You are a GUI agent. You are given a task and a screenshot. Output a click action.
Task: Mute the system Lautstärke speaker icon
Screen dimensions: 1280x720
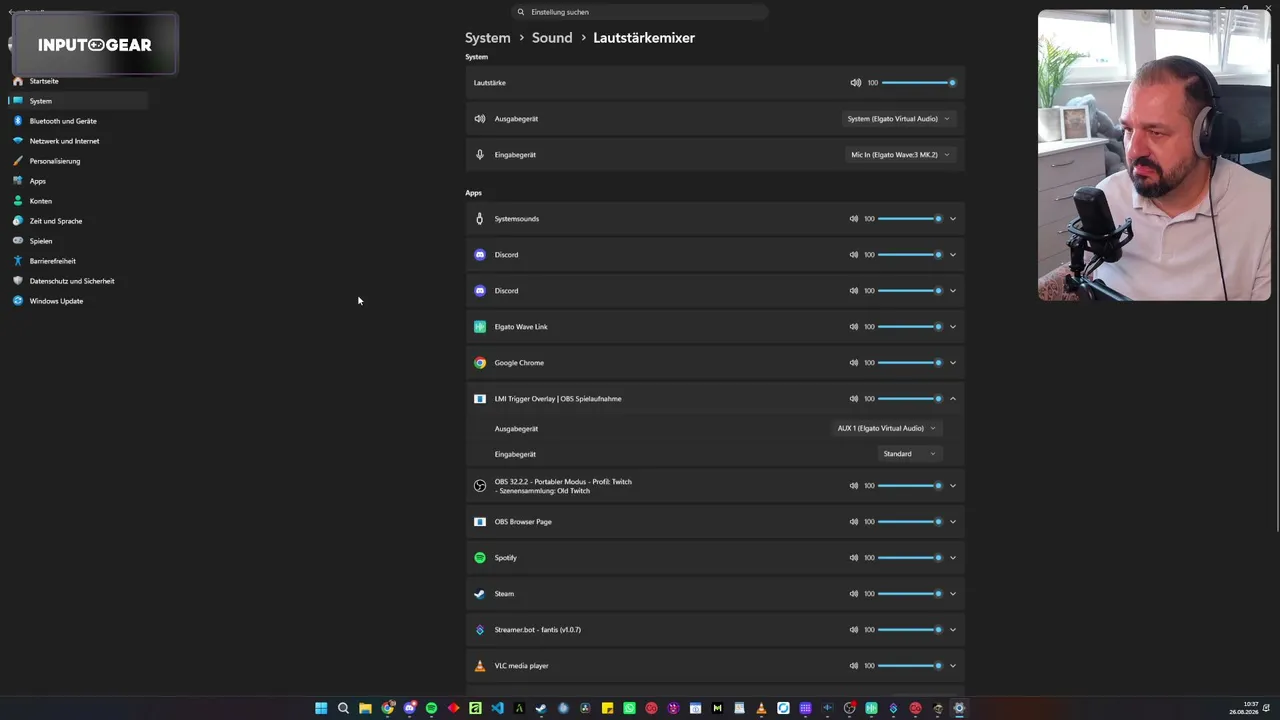pos(856,83)
